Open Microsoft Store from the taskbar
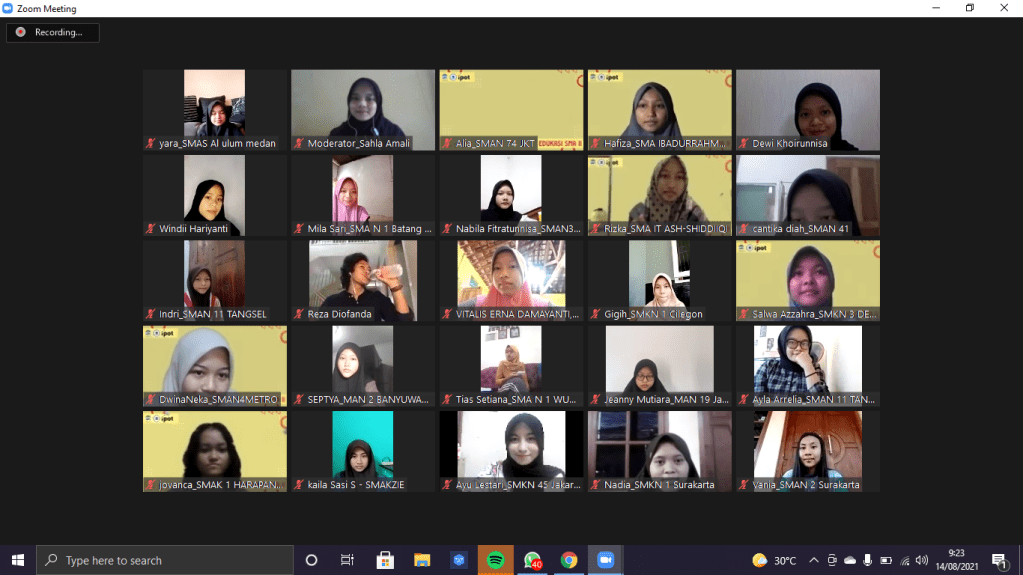Screen dimensions: 1023x575 pyautogui.click(x=385, y=560)
